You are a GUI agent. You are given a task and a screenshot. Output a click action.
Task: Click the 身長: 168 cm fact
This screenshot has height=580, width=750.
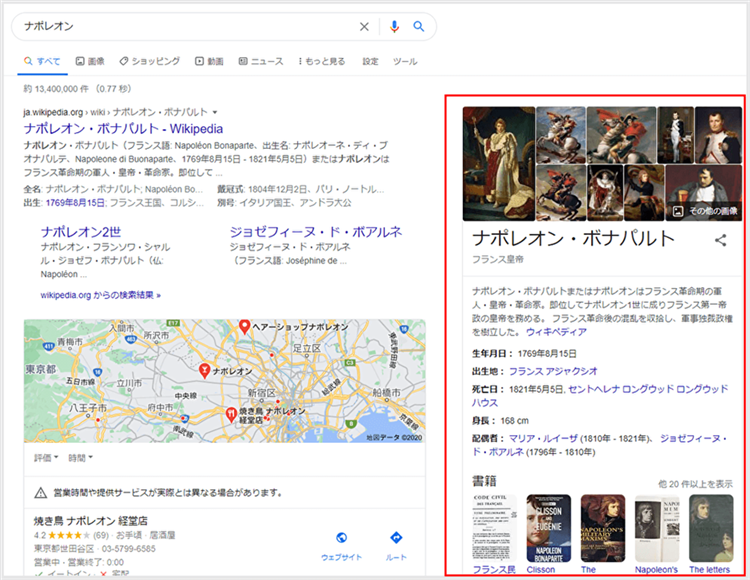point(500,421)
